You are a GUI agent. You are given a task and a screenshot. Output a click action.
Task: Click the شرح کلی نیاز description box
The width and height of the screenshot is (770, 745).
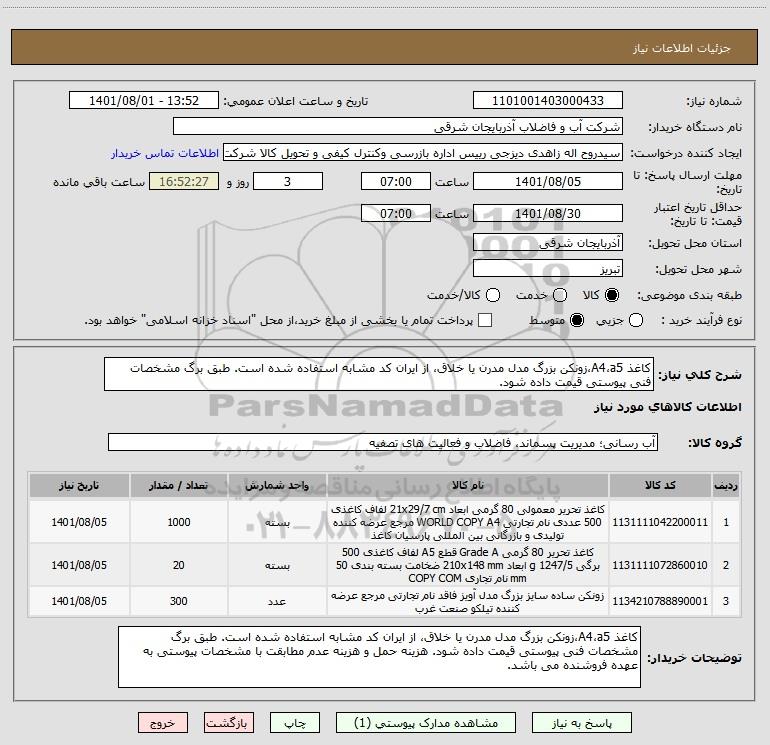coord(379,374)
